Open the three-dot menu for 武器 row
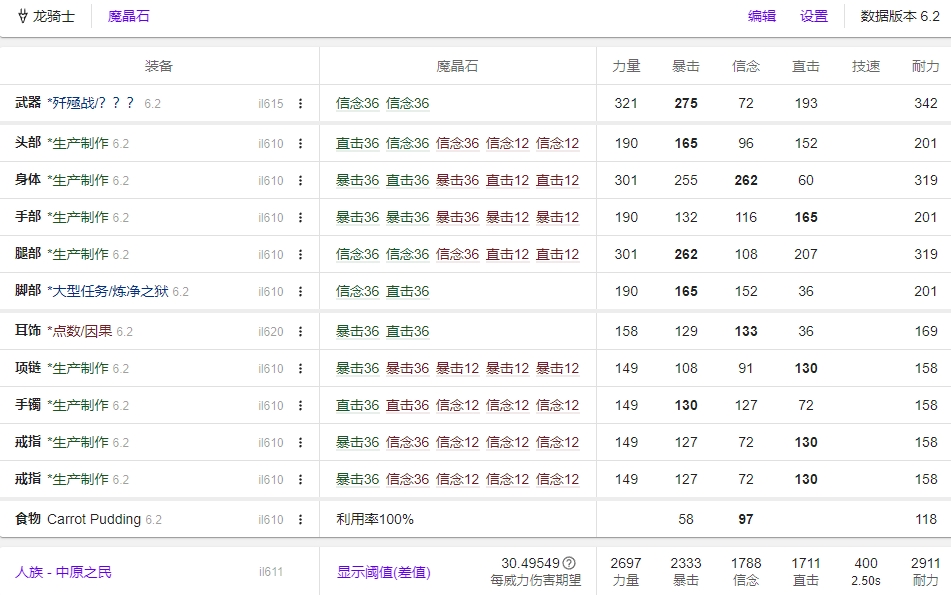951x595 pixels. pyautogui.click(x=300, y=104)
